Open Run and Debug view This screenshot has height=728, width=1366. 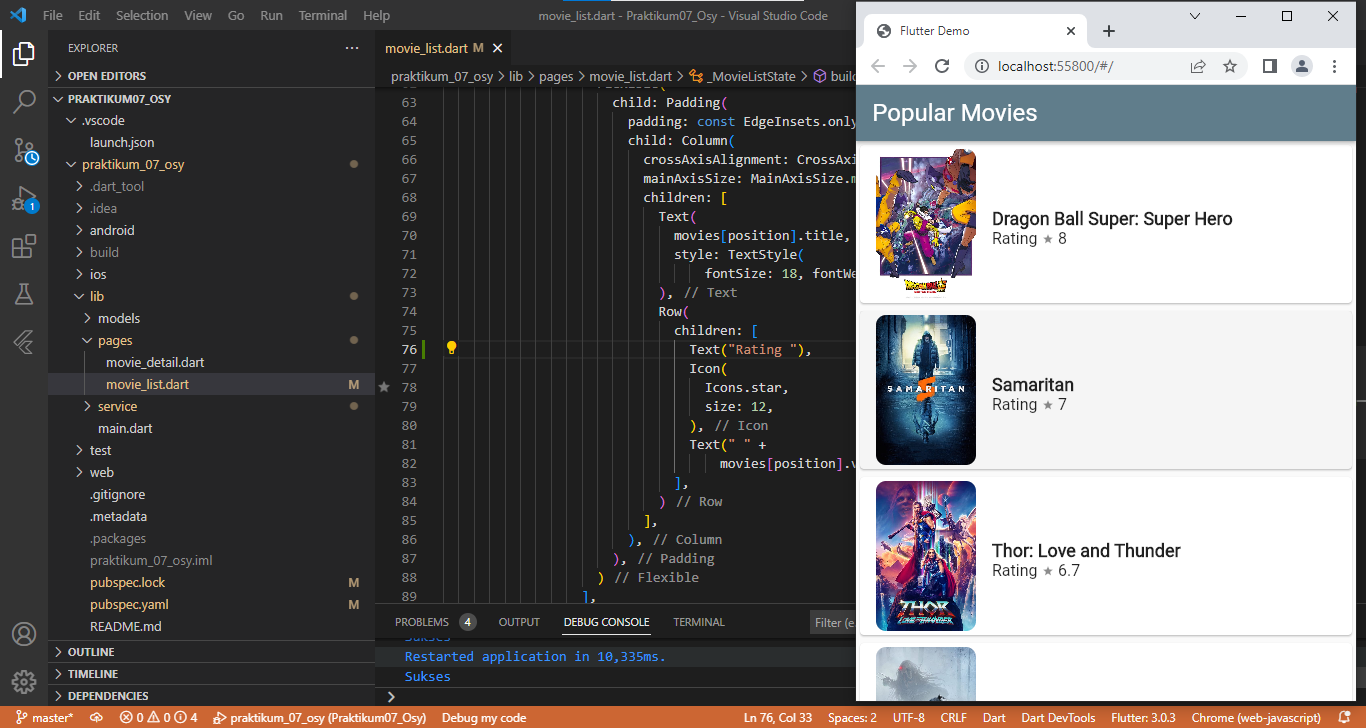pyautogui.click(x=24, y=199)
